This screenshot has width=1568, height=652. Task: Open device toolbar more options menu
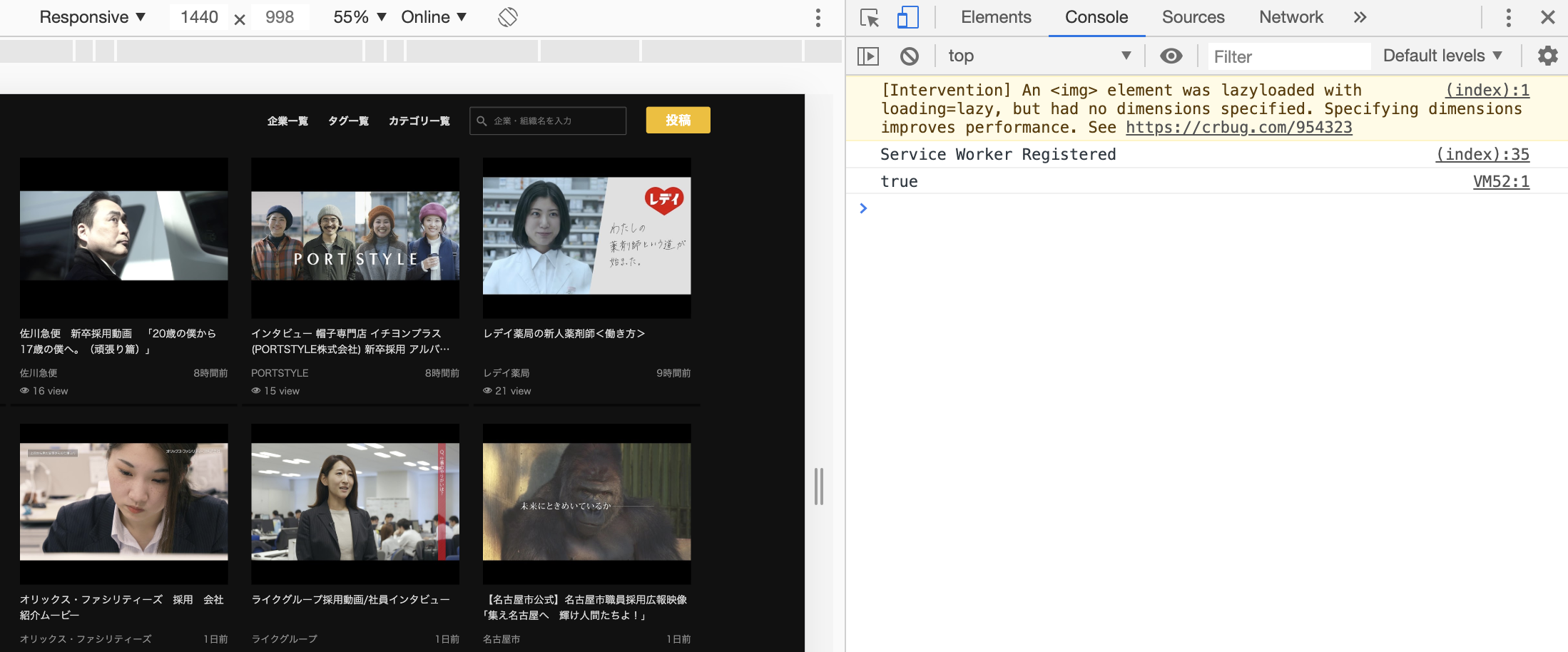click(818, 18)
